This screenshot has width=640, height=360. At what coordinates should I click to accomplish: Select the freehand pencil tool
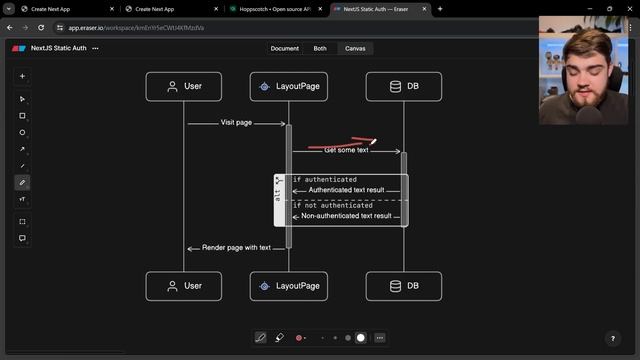[22, 182]
